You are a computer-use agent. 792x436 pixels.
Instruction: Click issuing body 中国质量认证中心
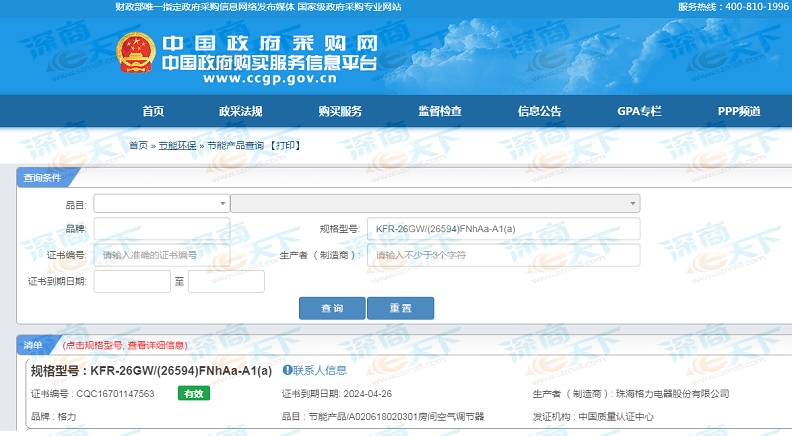[x=616, y=416]
